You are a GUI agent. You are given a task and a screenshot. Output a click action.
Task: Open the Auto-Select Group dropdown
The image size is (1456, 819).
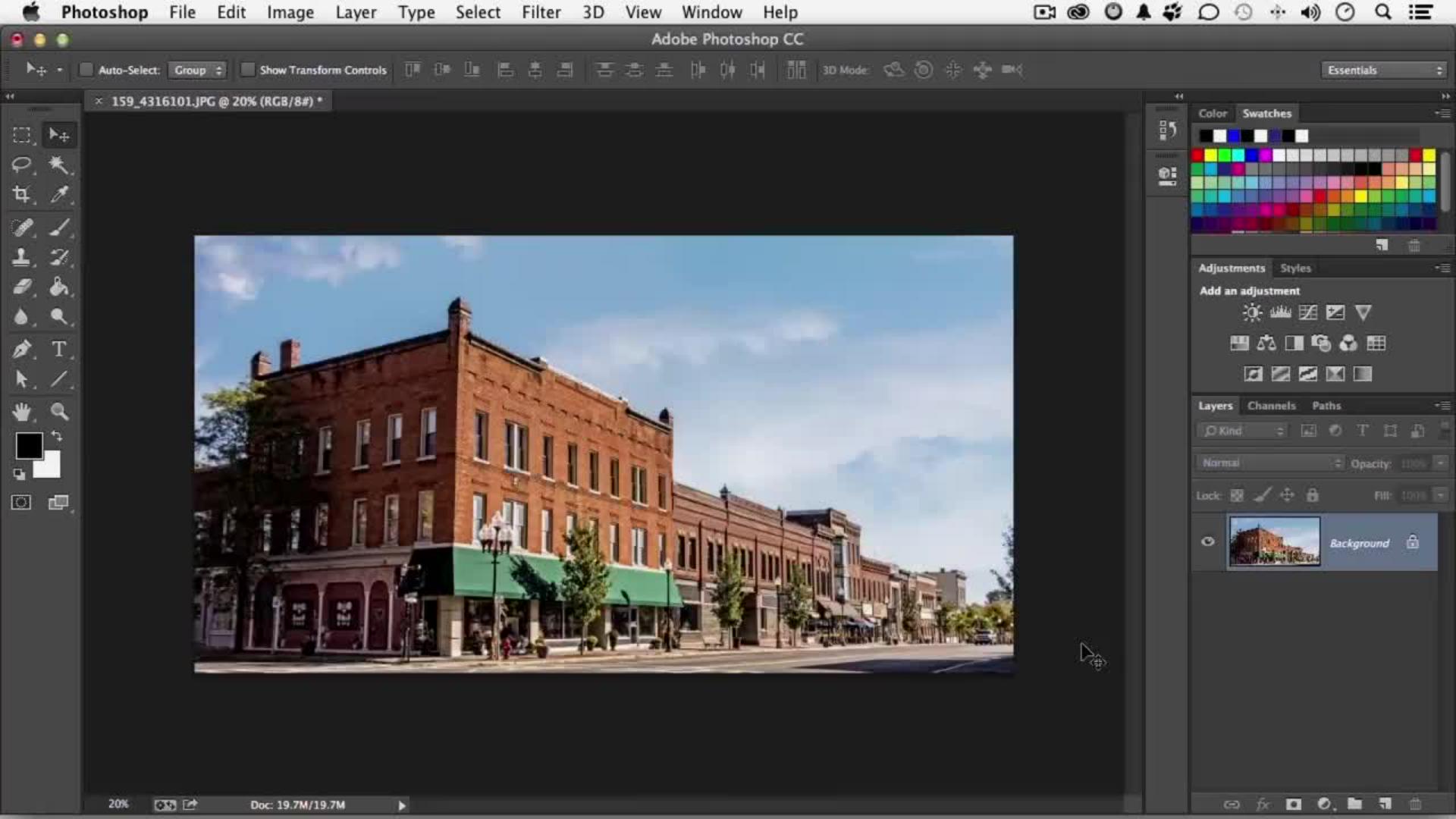(x=198, y=70)
